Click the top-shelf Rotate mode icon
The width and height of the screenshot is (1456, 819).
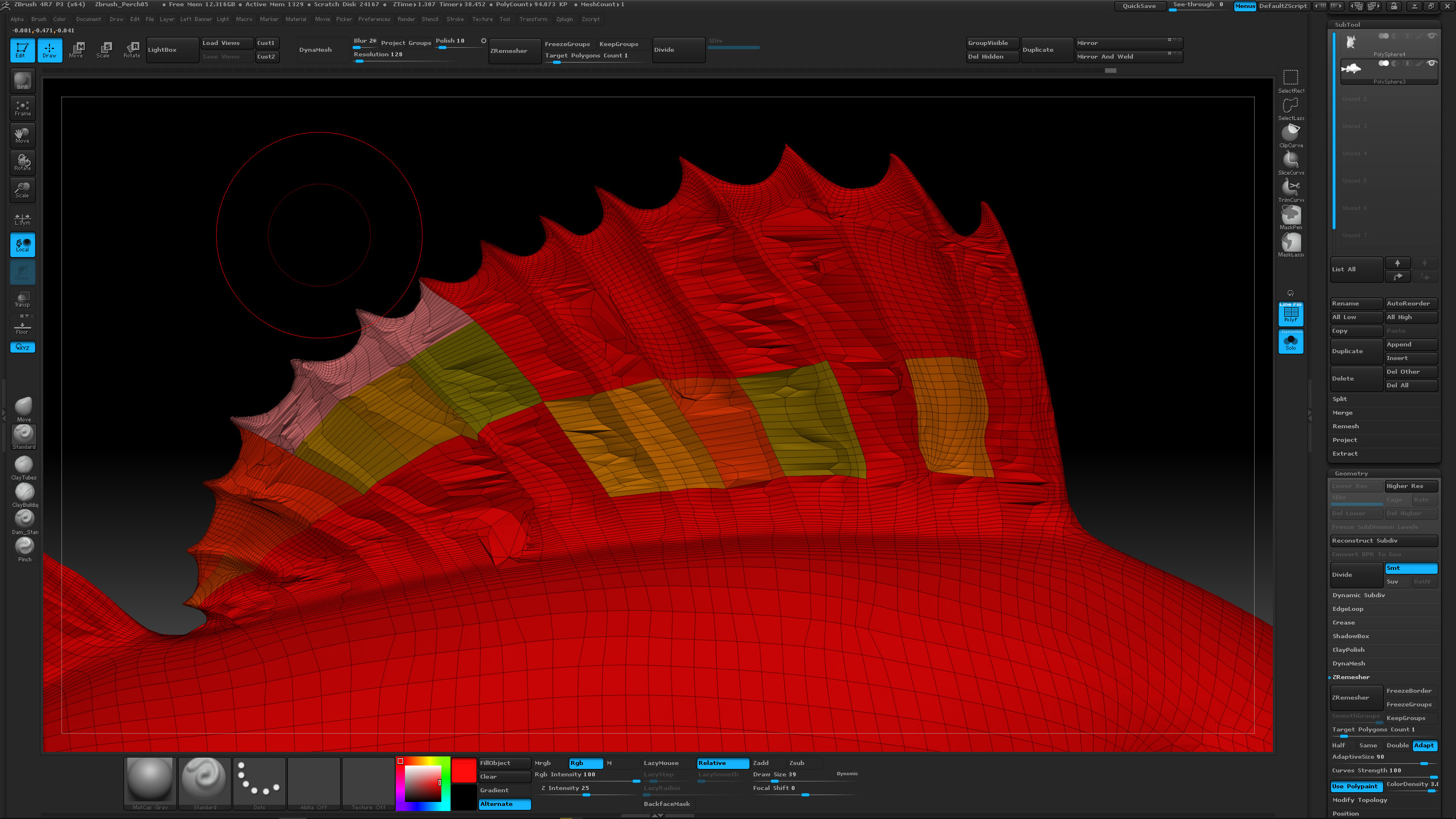click(x=132, y=50)
